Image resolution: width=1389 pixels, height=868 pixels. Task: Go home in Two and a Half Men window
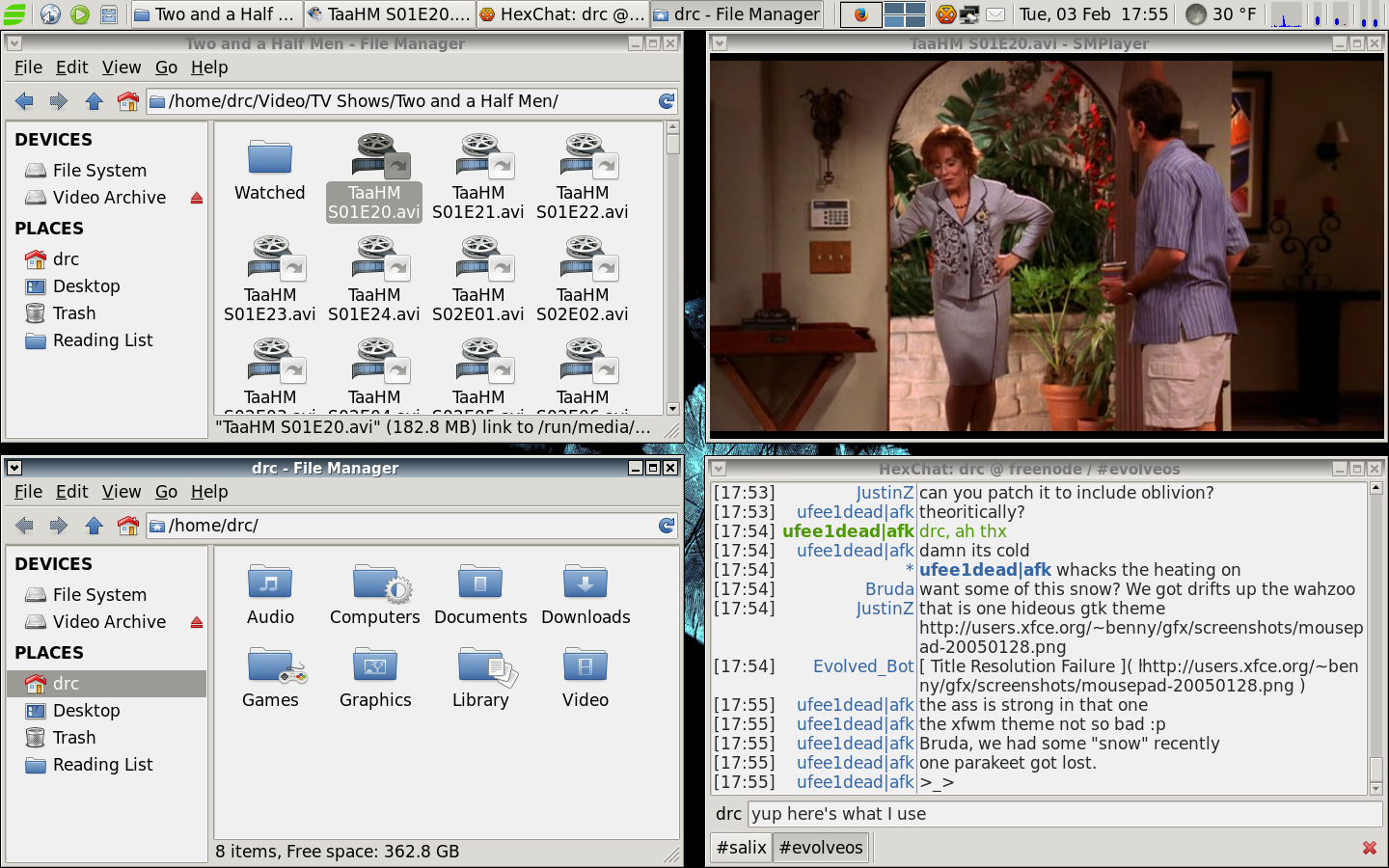tap(127, 101)
